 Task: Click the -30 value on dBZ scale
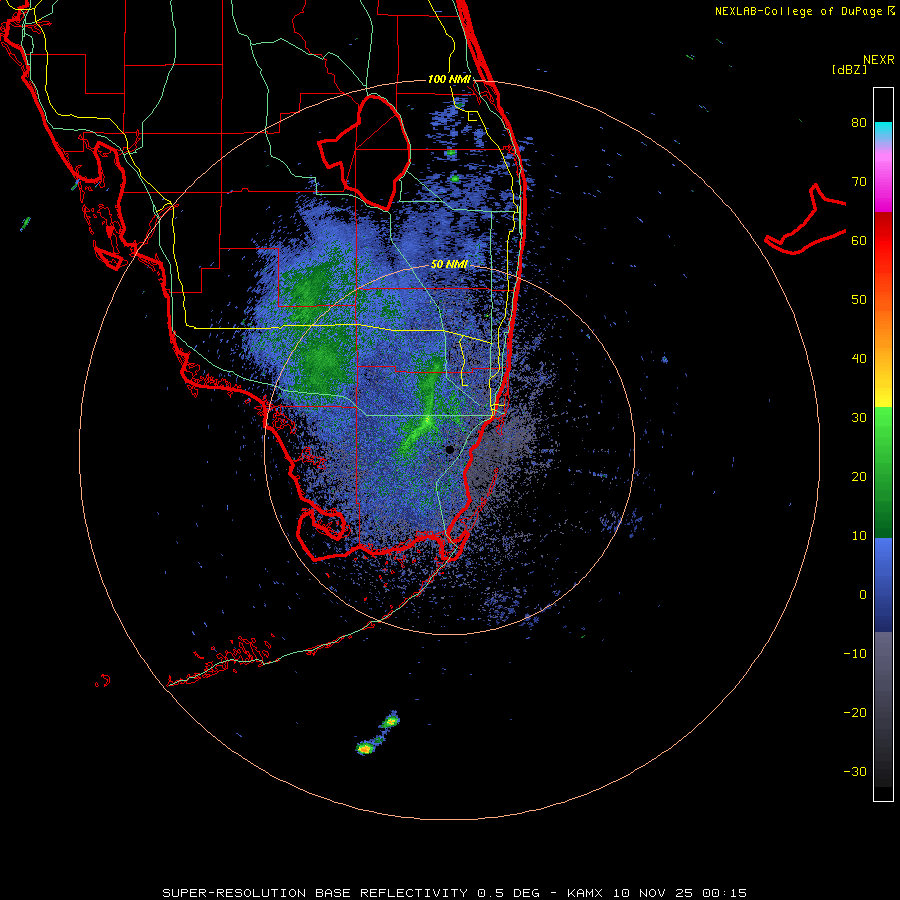[x=855, y=771]
